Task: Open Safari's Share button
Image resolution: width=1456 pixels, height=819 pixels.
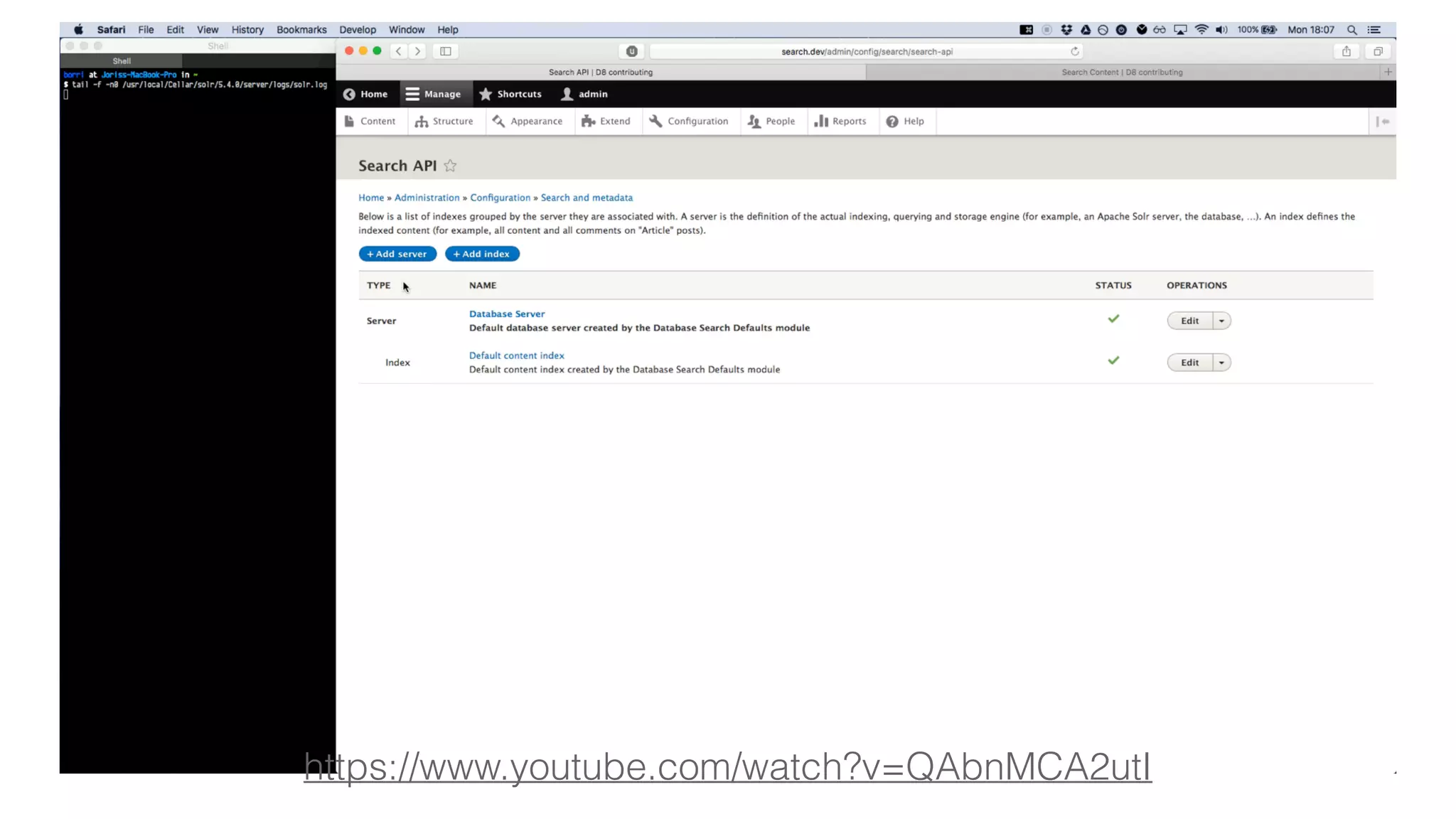Action: point(1346,51)
